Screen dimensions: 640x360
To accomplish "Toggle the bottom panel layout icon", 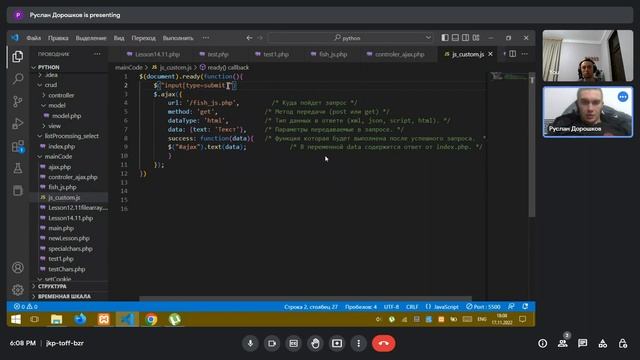I will click(x=455, y=38).
